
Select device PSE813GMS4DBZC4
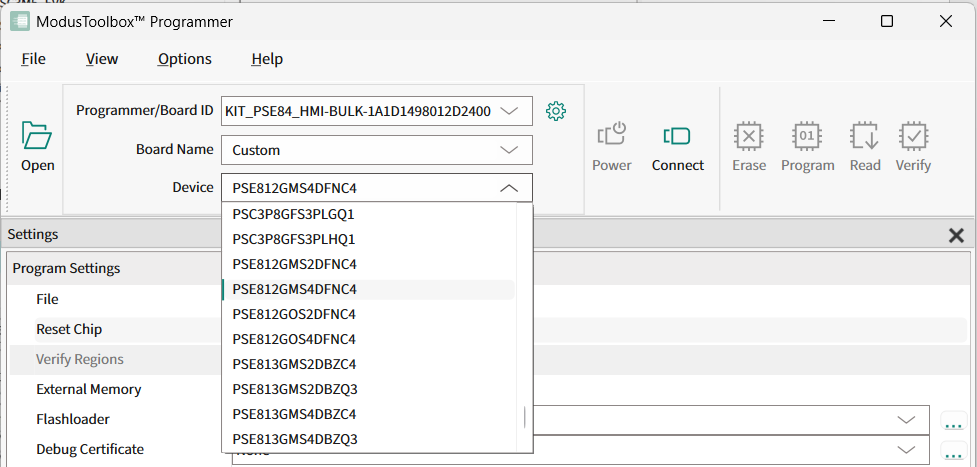tap(369, 414)
